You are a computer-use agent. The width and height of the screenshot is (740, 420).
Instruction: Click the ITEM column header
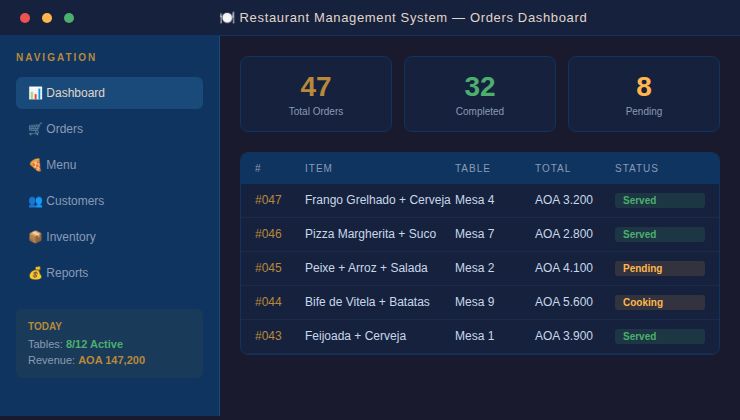(319, 168)
